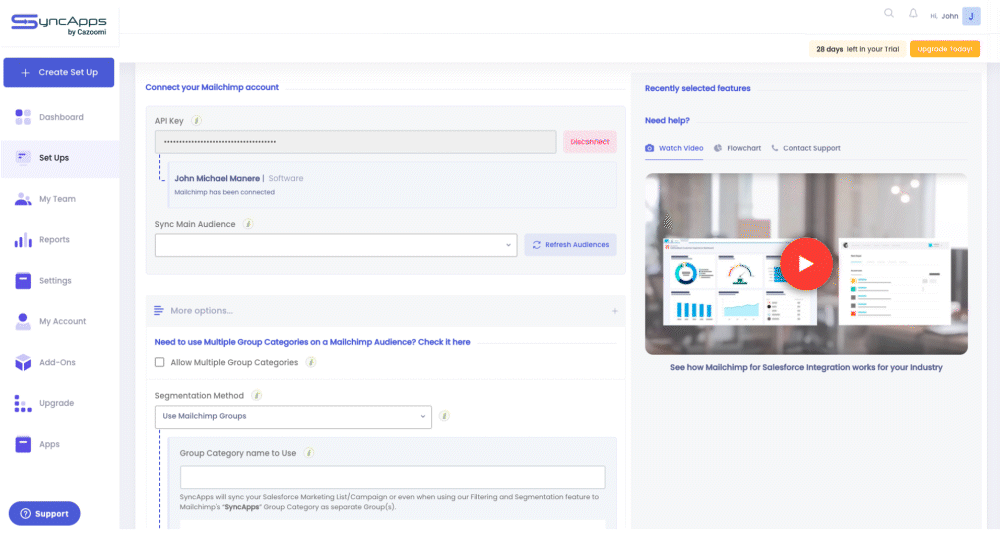Viewport: 1000px width, 542px height.
Task: Click the Upgrade dots icon in sidebar
Action: coord(23,403)
